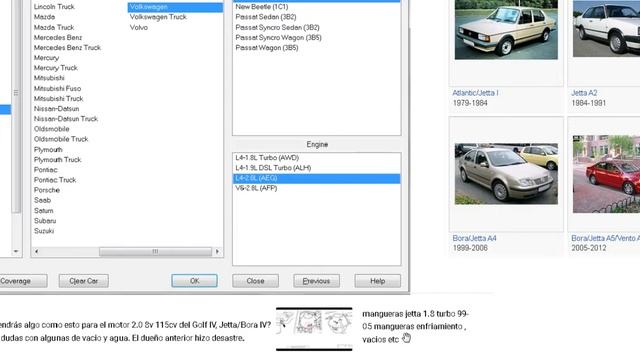The width and height of the screenshot is (640, 360).
Task: Select Passat Syncro Wagon (3B5) model
Action: (278, 38)
